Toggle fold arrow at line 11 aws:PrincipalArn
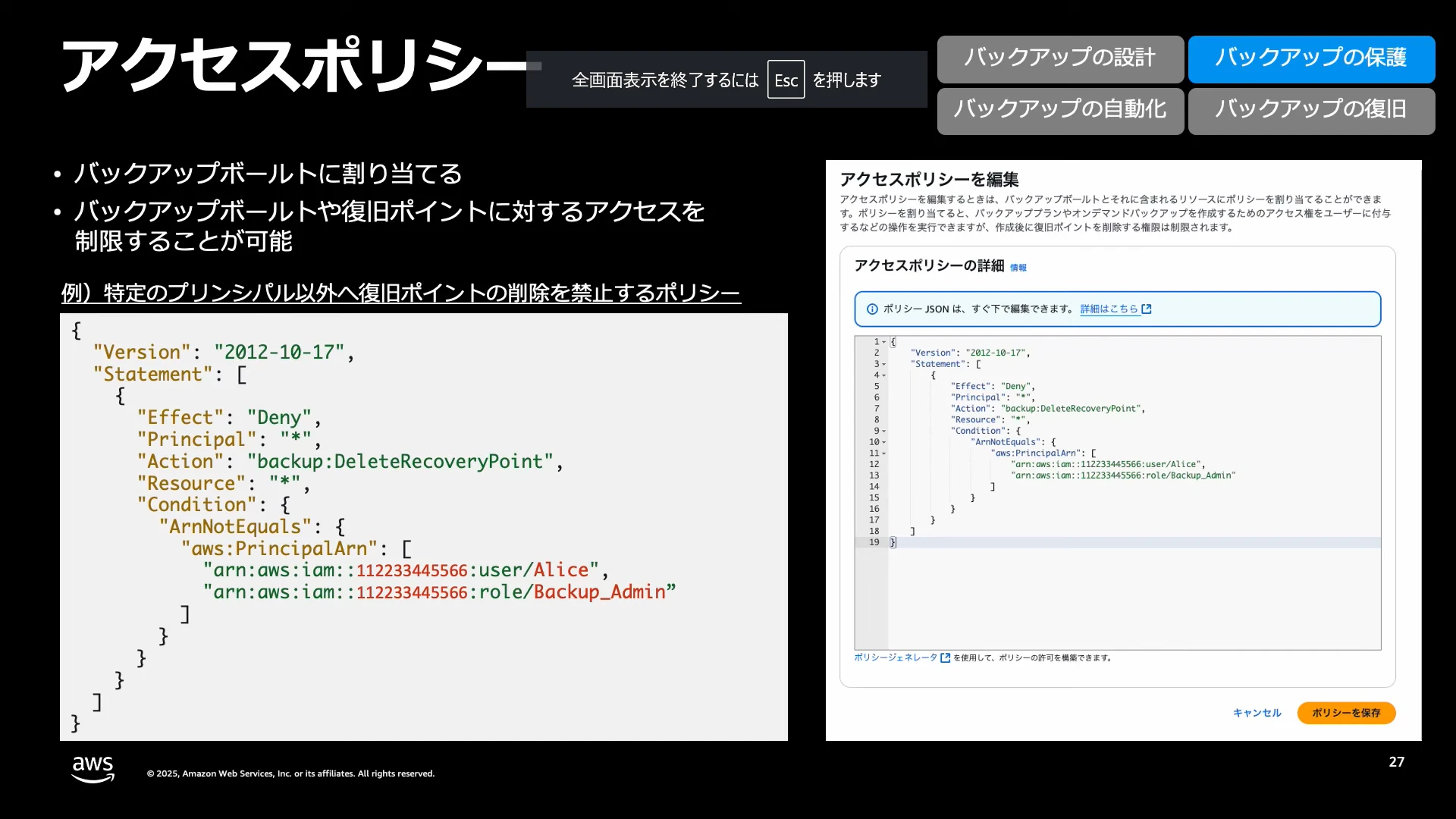Viewport: 1456px width, 819px height. click(884, 453)
